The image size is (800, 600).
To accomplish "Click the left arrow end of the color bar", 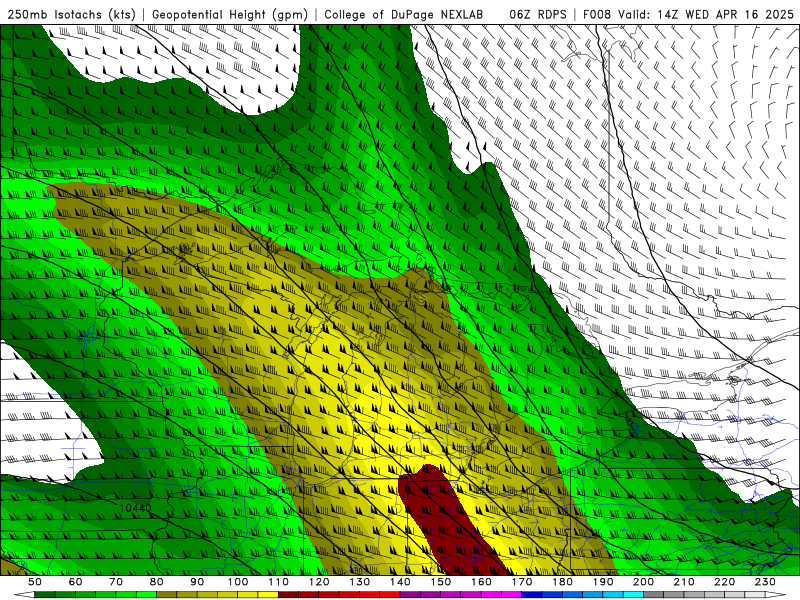I will [x=24, y=595].
